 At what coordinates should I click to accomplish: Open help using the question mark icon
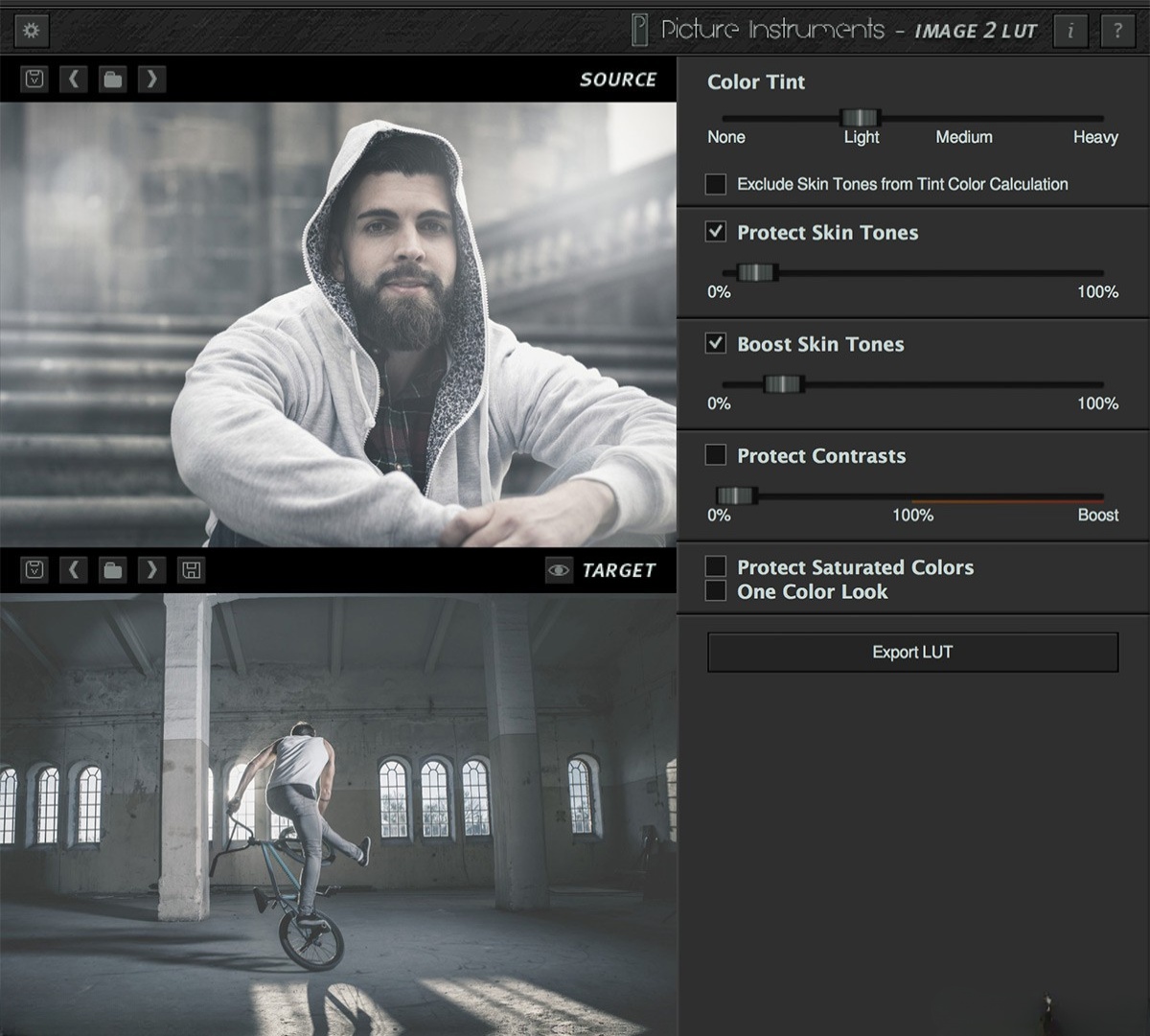(1117, 30)
